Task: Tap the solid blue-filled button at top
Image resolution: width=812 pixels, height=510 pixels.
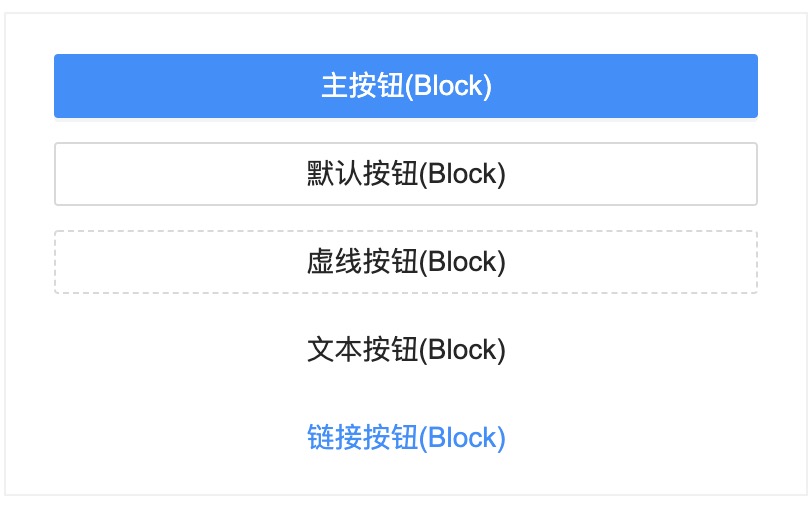Action: click(406, 86)
